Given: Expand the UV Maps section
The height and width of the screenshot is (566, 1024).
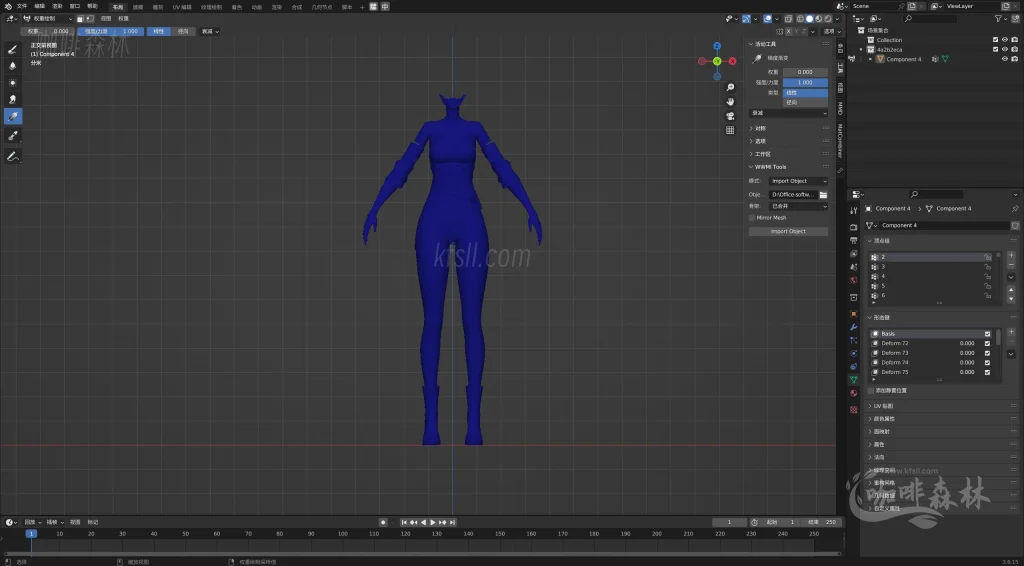Looking at the screenshot, I should 882,406.
